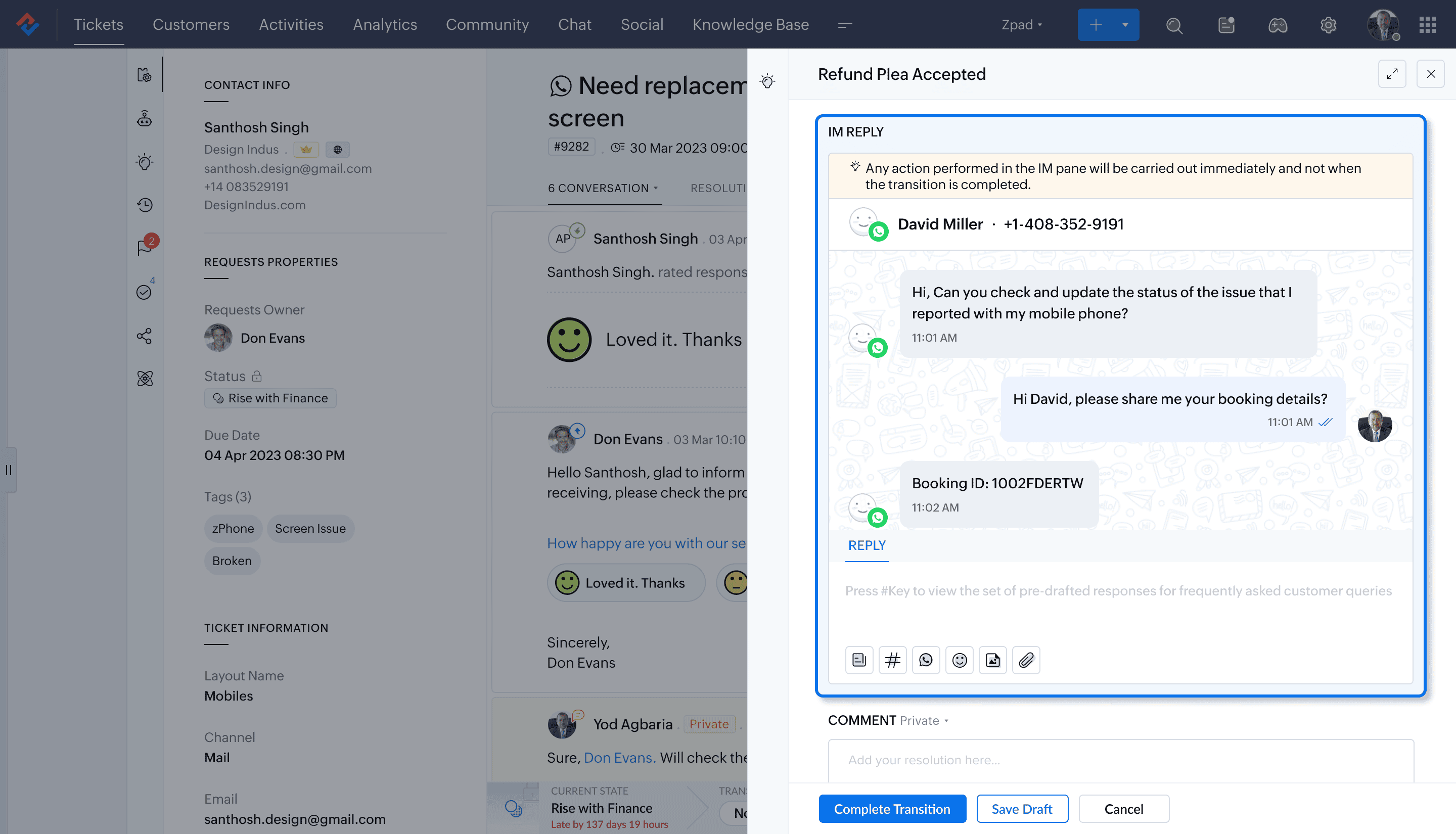
Task: Open the dropdown arrow beside the plus button
Action: coord(1125,25)
